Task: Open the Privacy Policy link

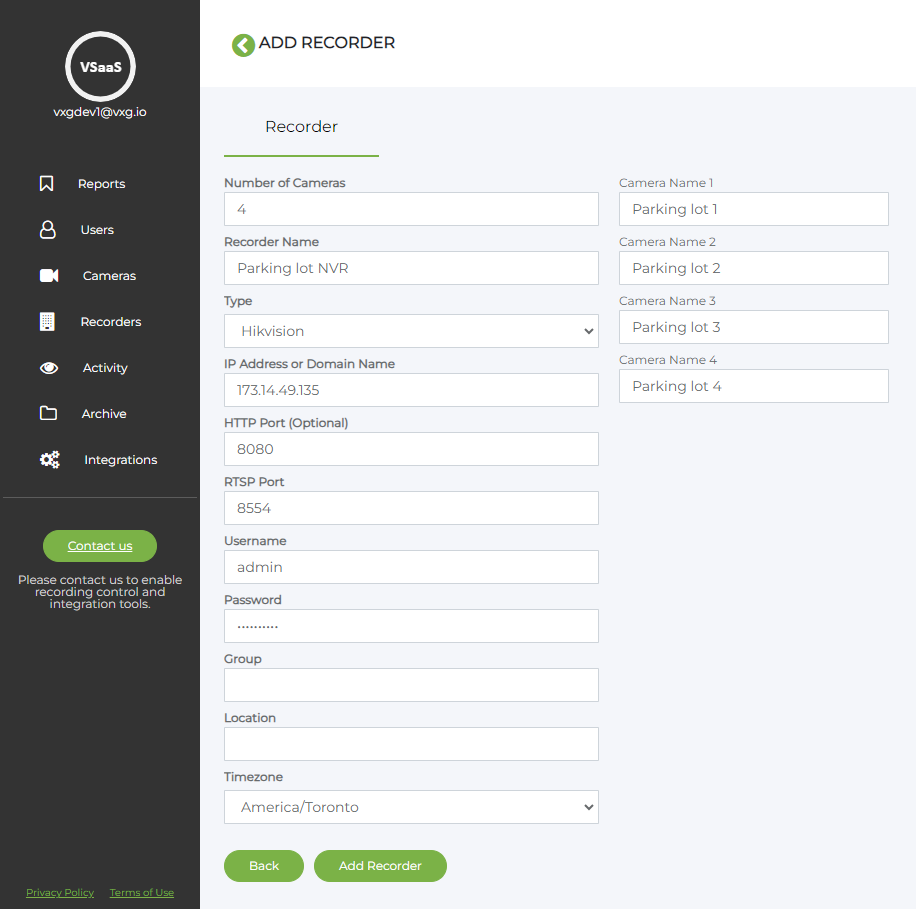Action: [x=60, y=893]
